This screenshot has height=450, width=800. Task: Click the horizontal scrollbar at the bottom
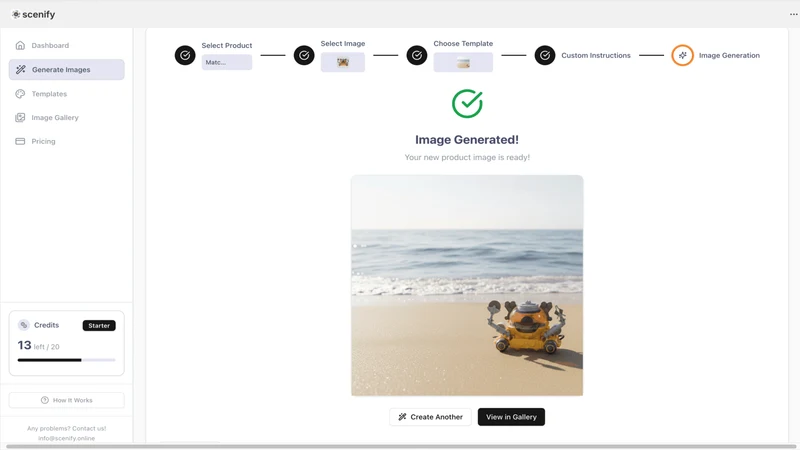tap(400, 446)
